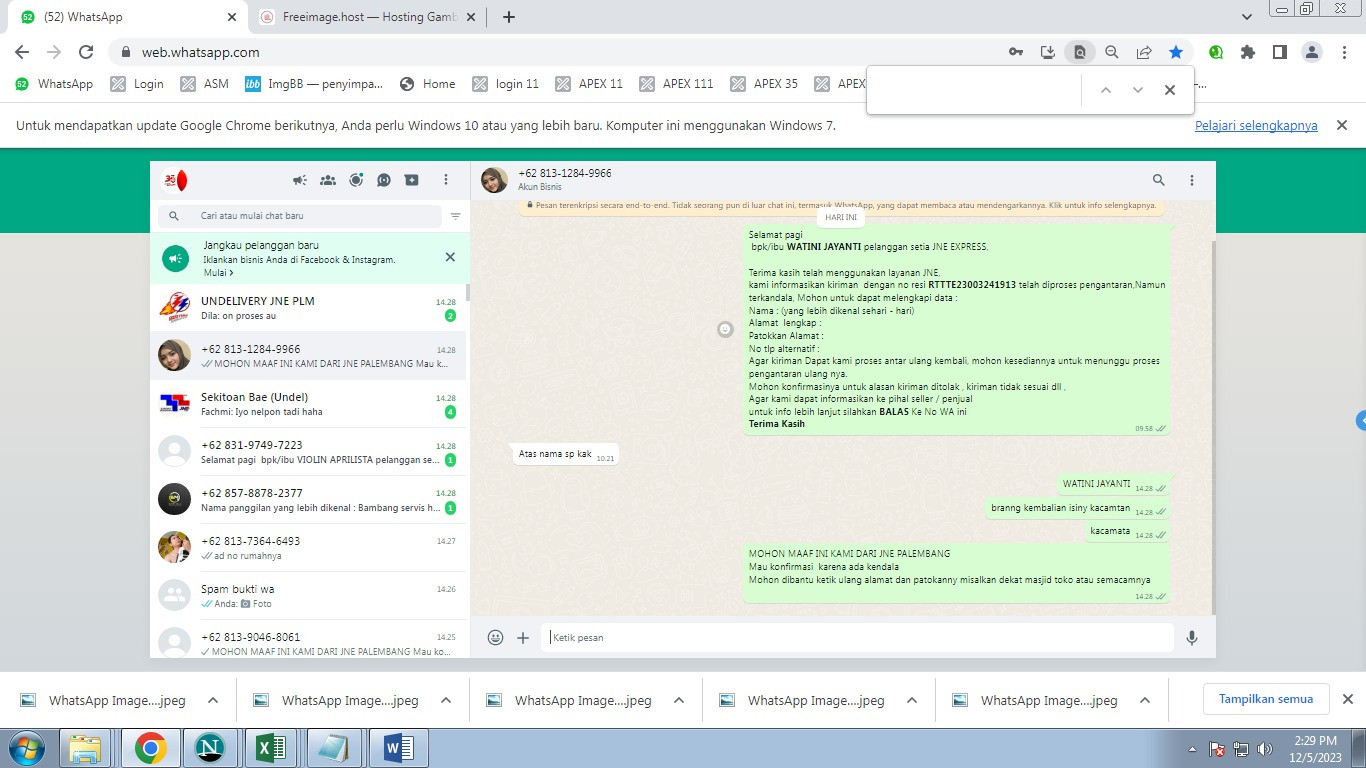Open the Chrome profile avatar

point(1312,52)
